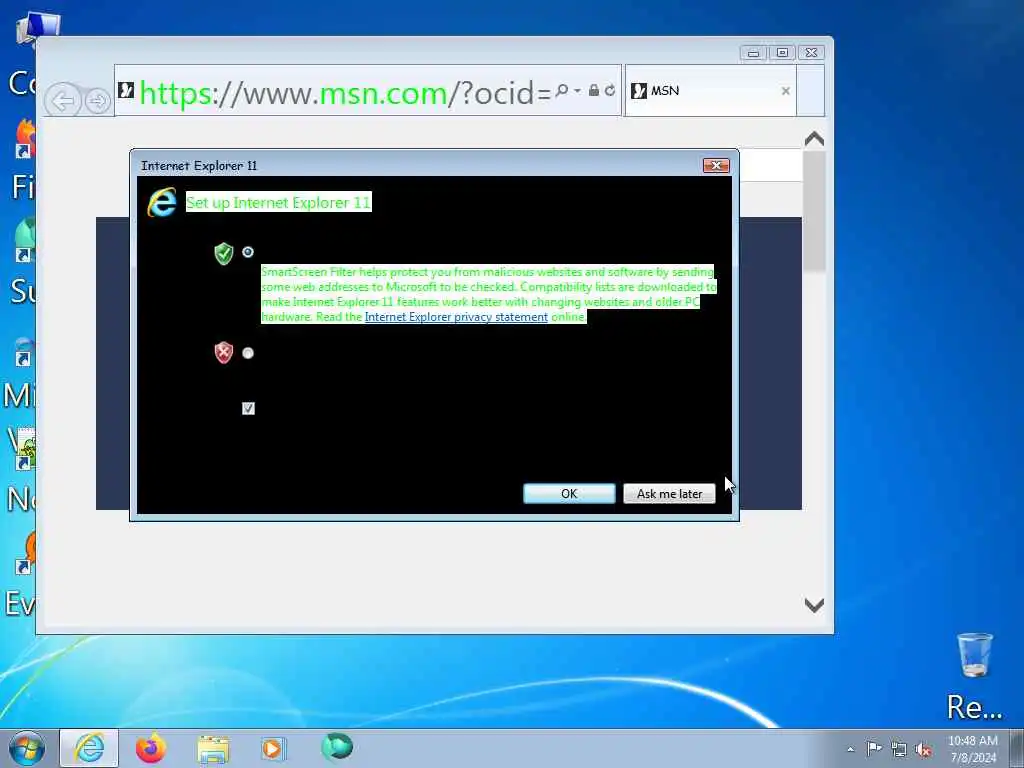The width and height of the screenshot is (1024, 768).
Task: Click the MSN site icon in address bar
Action: pos(126,90)
